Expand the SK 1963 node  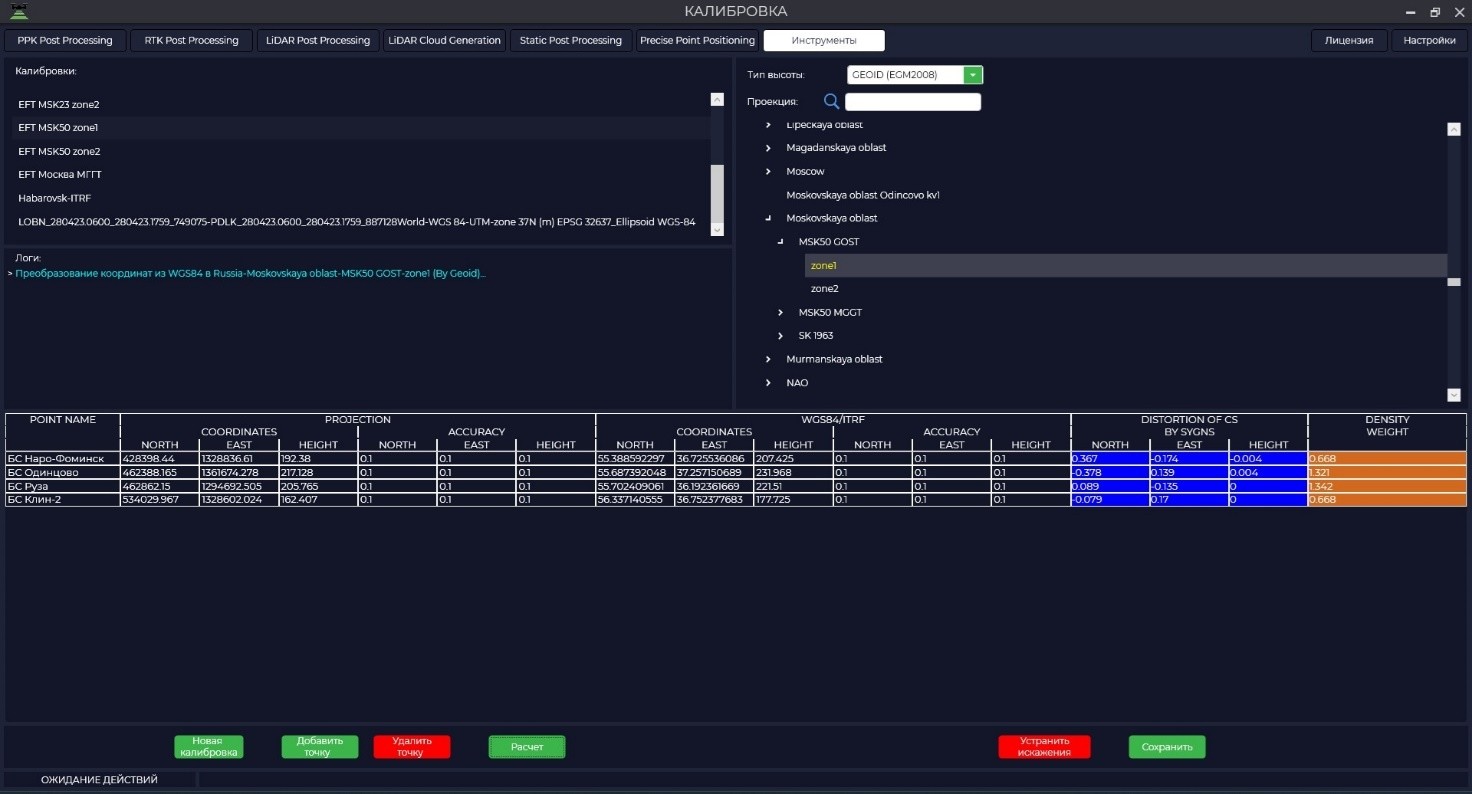click(x=781, y=336)
